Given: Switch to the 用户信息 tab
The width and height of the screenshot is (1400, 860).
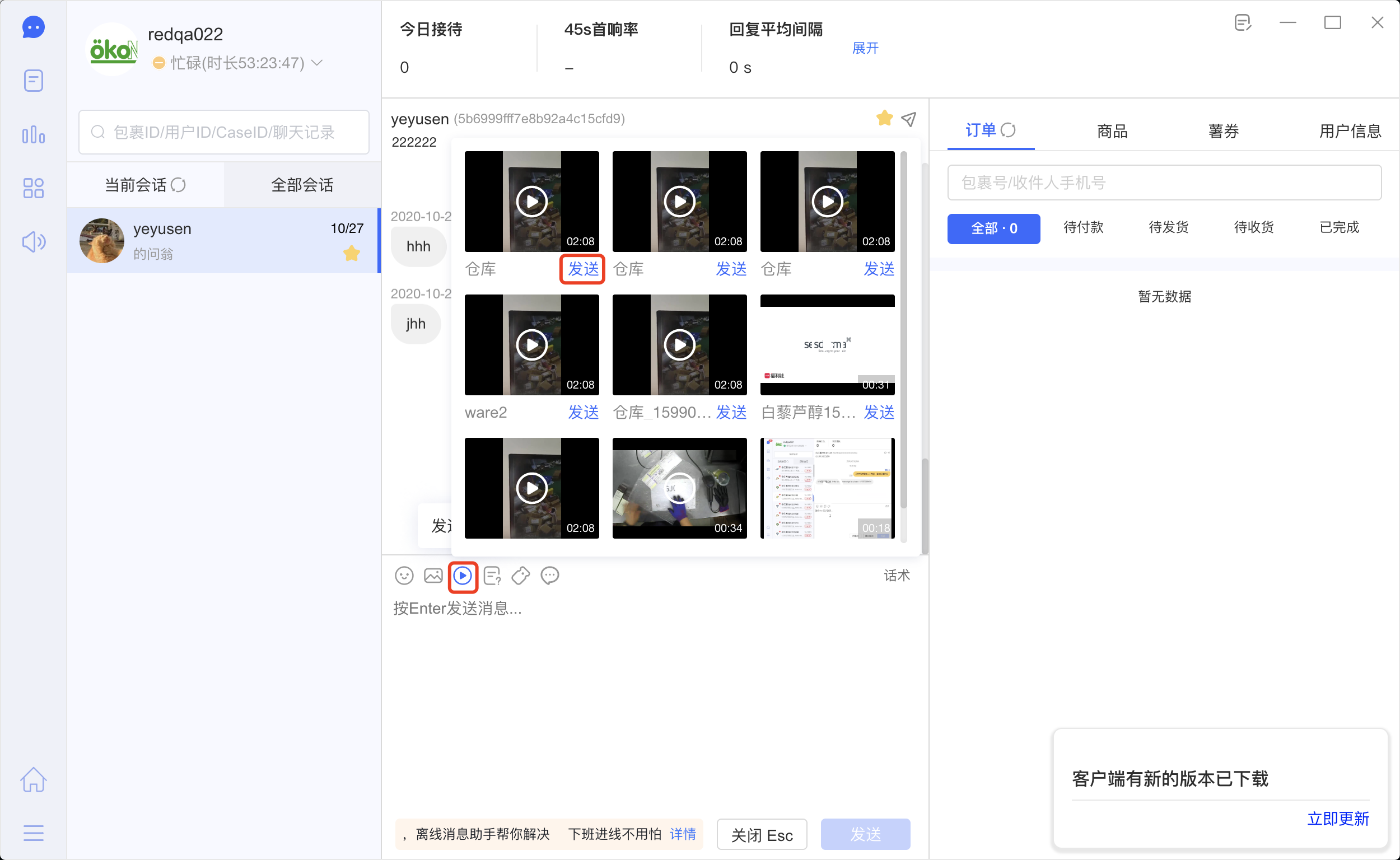Looking at the screenshot, I should pyautogui.click(x=1350, y=132).
